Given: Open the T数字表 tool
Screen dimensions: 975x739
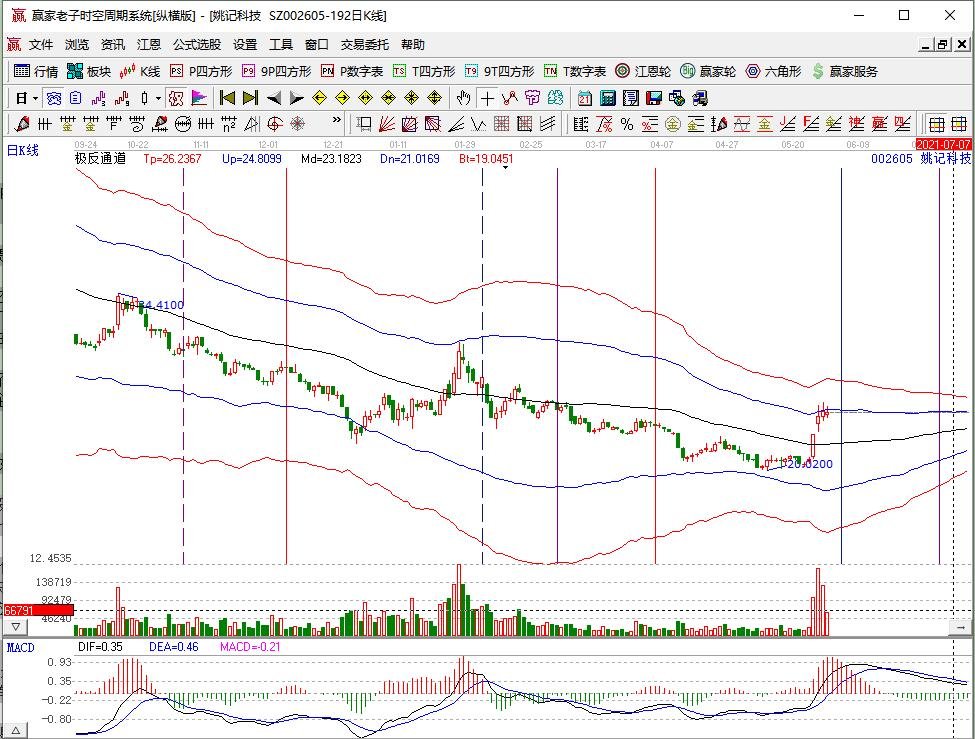Looking at the screenshot, I should pos(575,72).
